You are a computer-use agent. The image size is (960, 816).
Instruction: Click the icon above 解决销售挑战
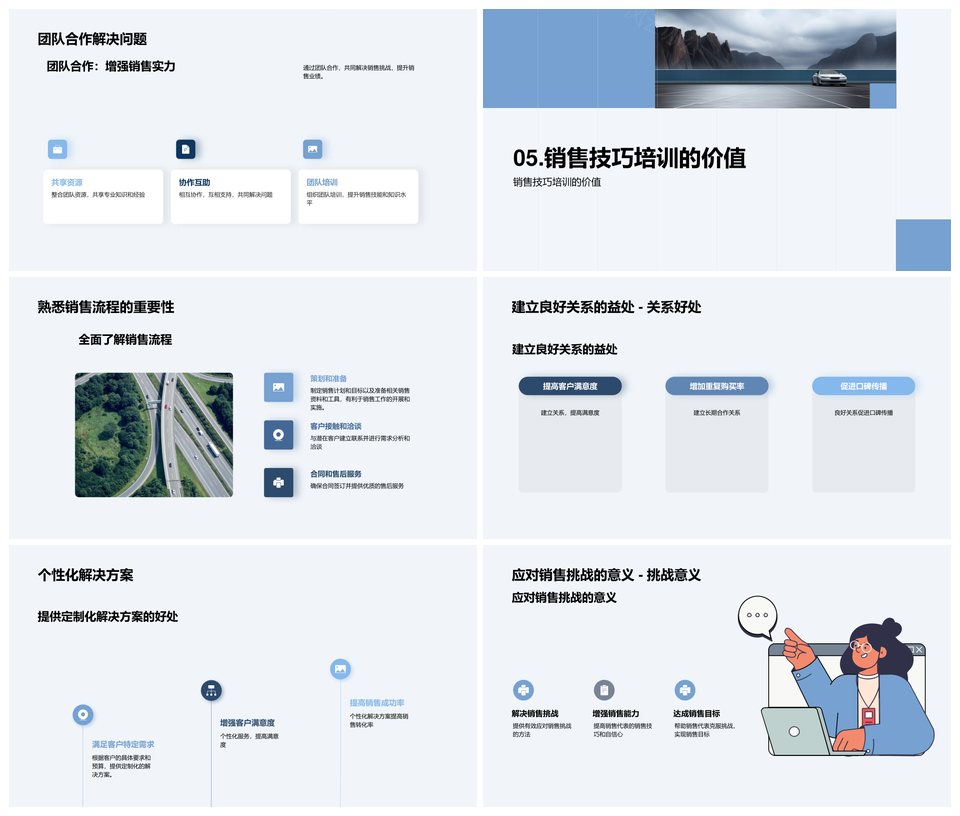(x=523, y=690)
